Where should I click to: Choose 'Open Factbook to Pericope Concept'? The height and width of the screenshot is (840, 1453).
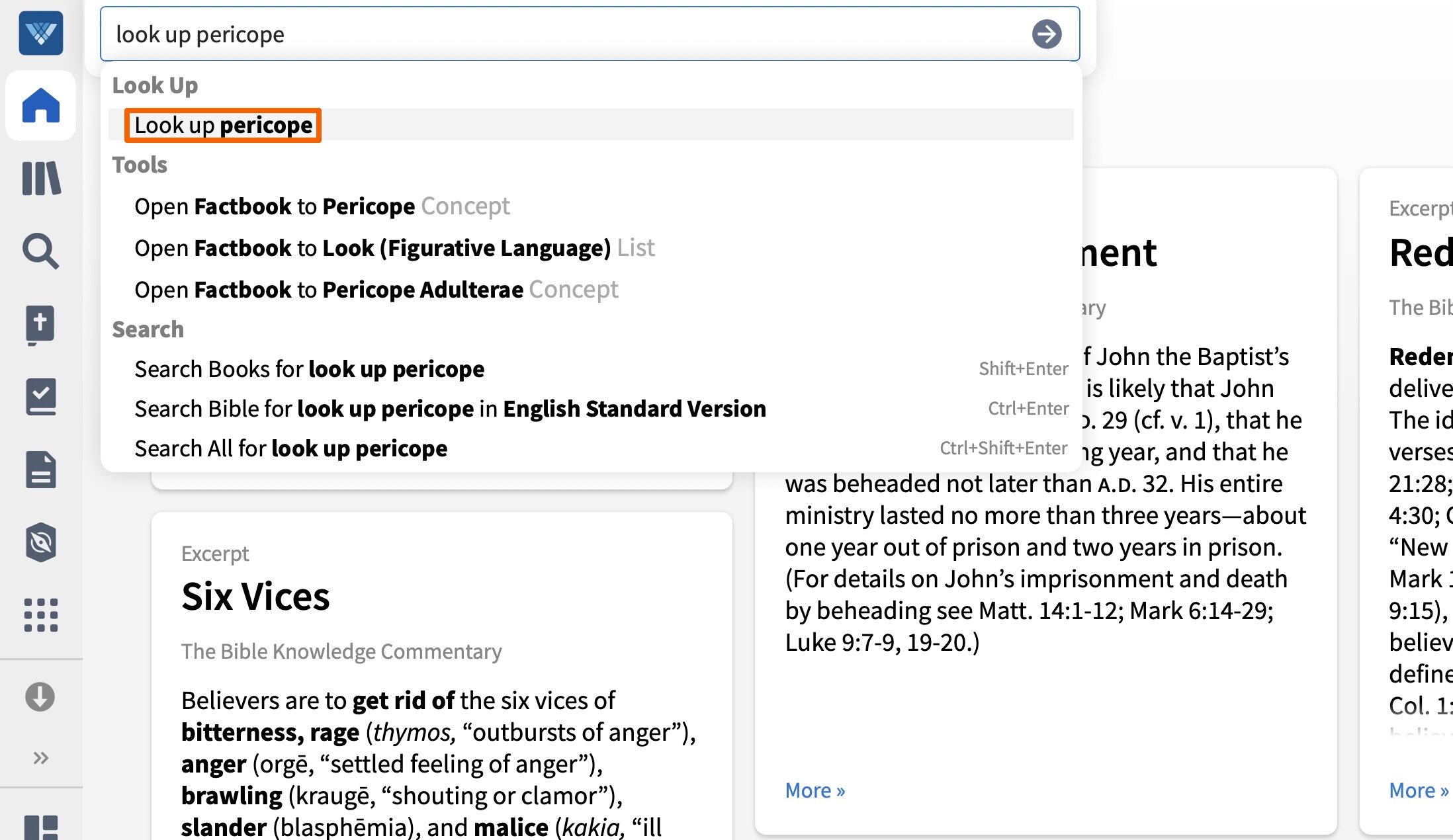322,206
